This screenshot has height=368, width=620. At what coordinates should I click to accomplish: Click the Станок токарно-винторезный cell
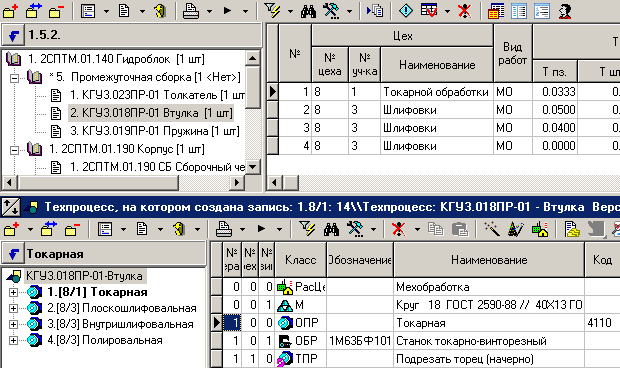489,341
